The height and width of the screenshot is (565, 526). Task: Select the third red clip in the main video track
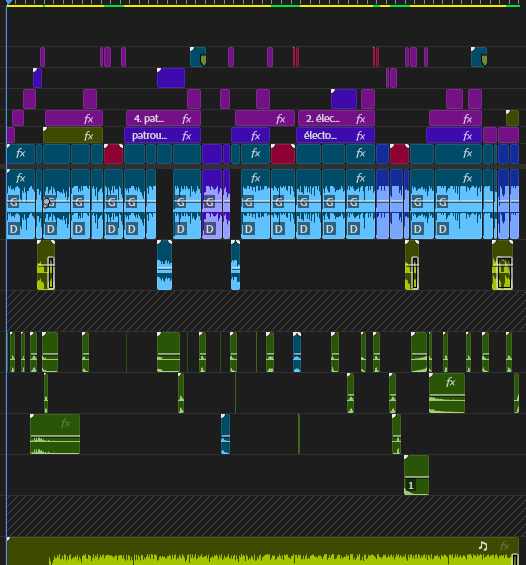400,154
